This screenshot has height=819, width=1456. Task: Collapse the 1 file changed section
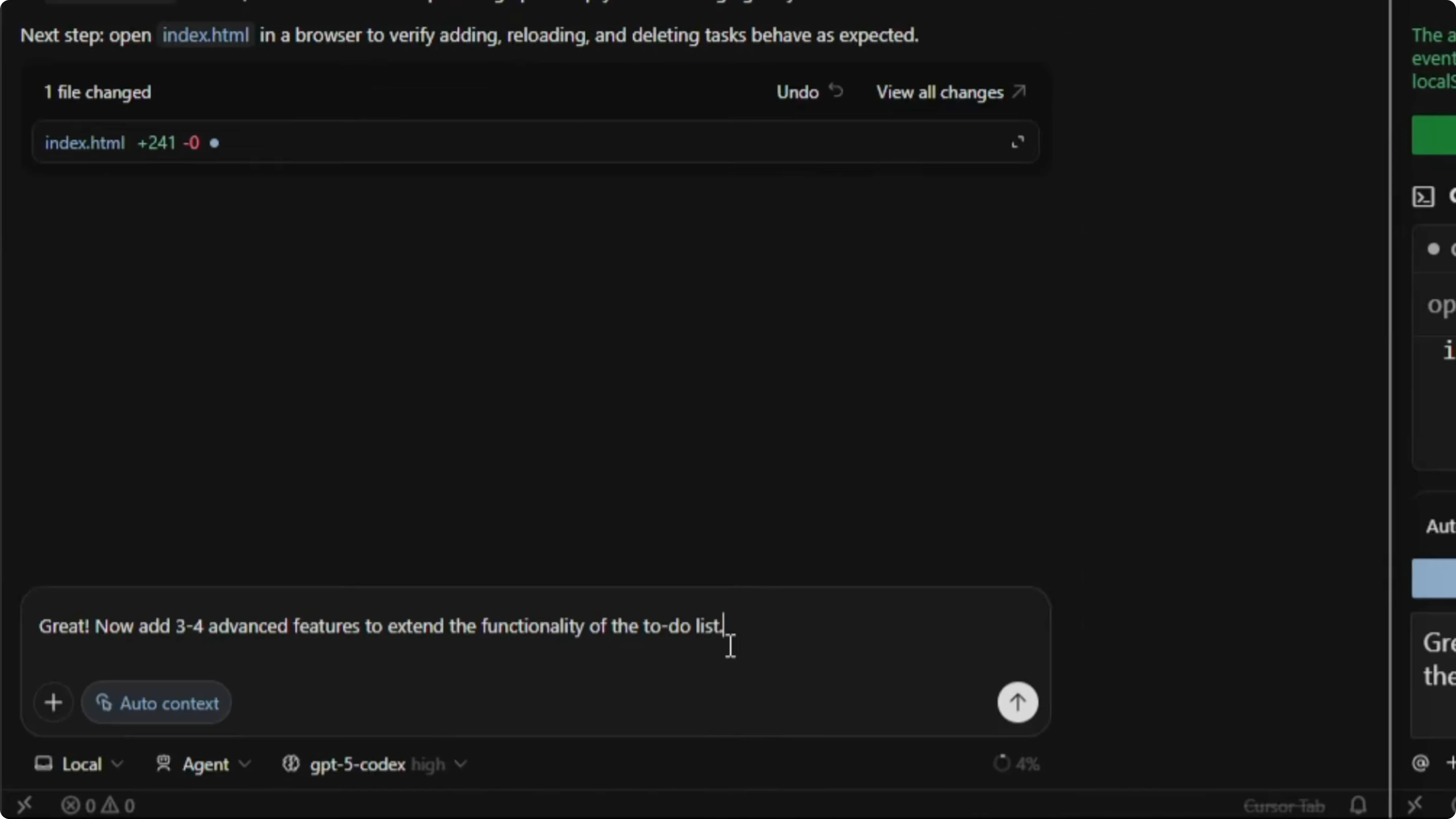point(97,91)
